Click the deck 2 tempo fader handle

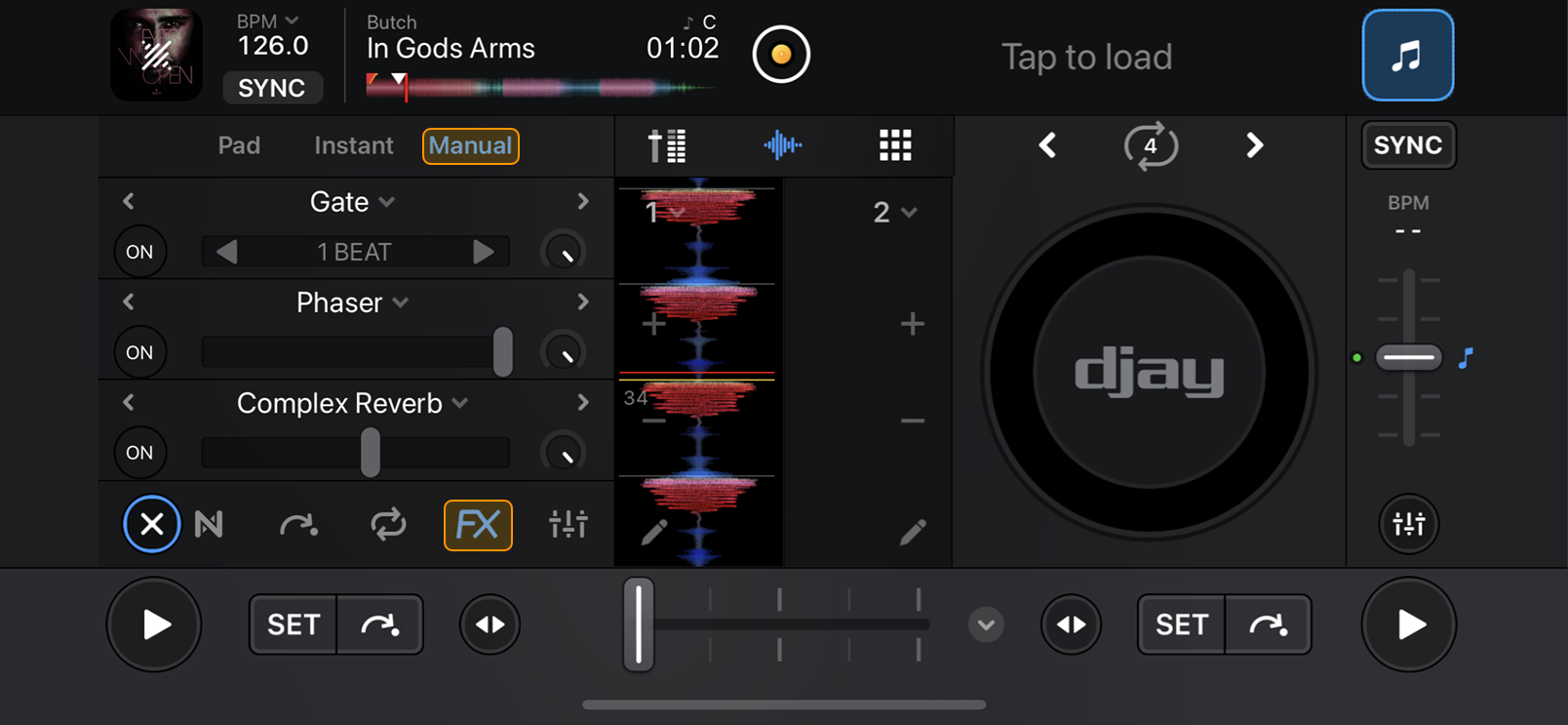(x=1409, y=358)
